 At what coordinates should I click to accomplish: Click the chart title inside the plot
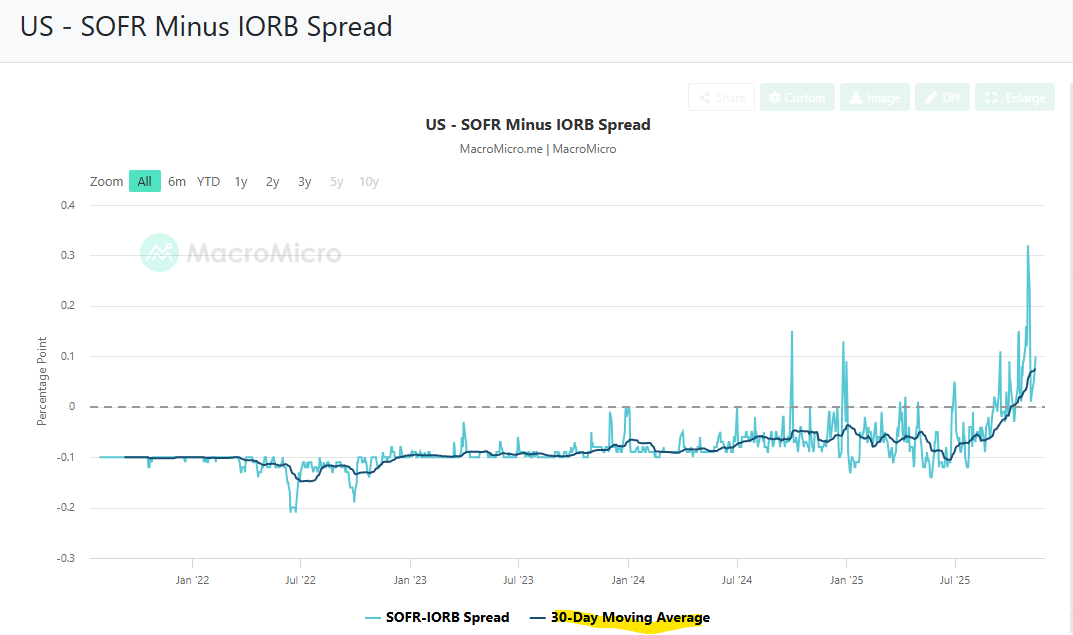point(538,125)
